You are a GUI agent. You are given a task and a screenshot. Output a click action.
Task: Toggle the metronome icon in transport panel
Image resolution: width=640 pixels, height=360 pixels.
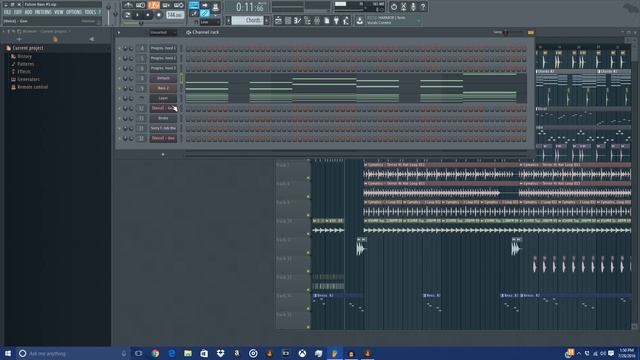tap(129, 5)
